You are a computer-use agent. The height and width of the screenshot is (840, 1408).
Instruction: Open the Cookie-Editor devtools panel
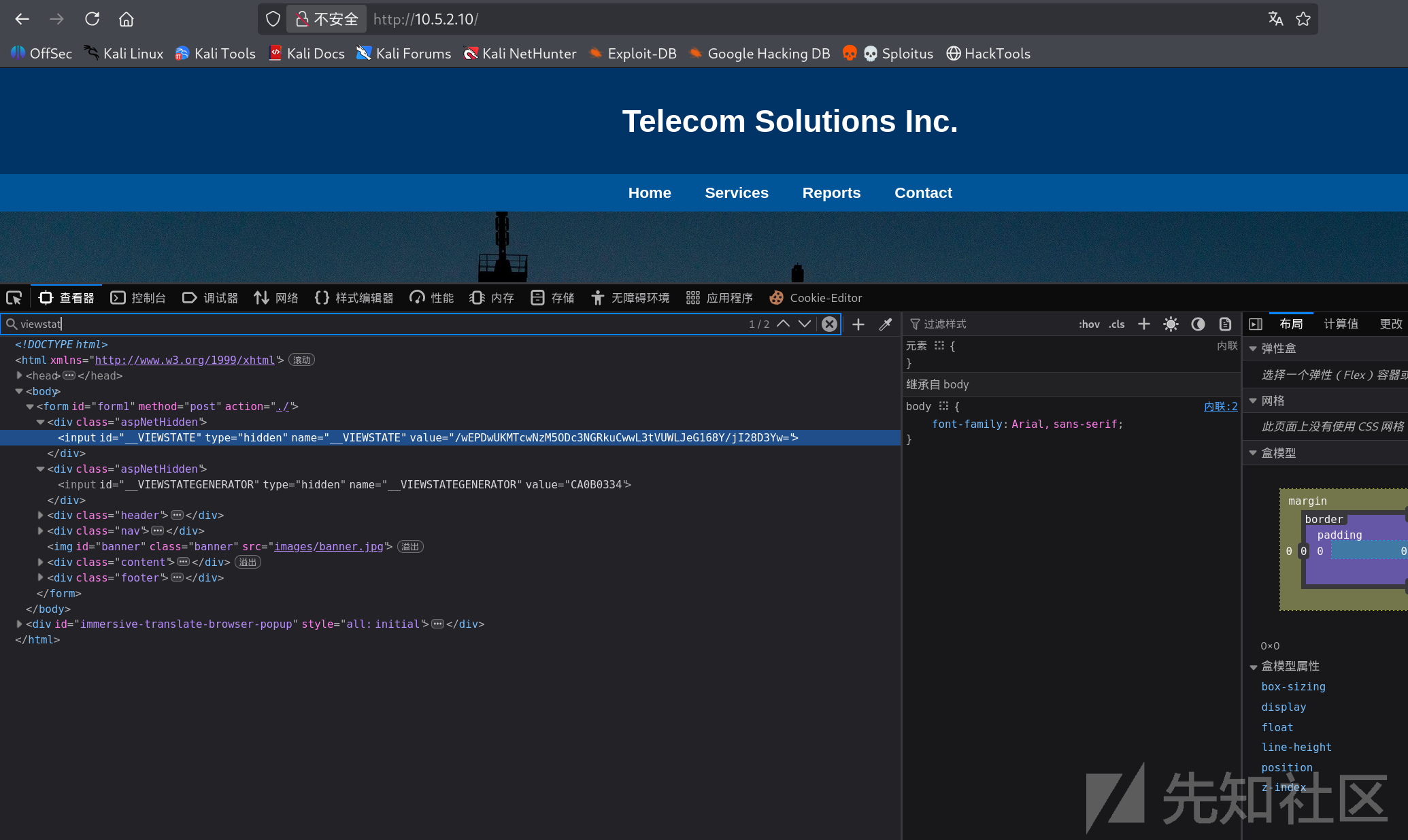click(816, 298)
